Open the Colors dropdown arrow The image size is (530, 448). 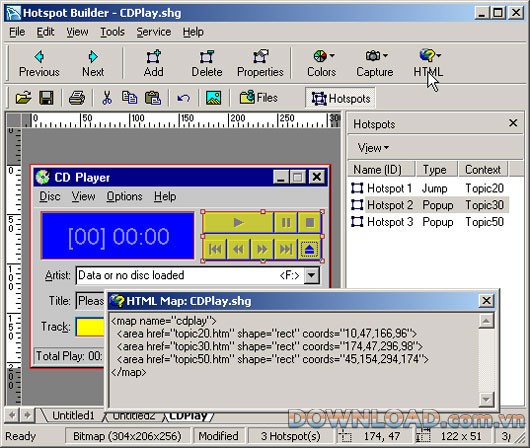pos(332,55)
